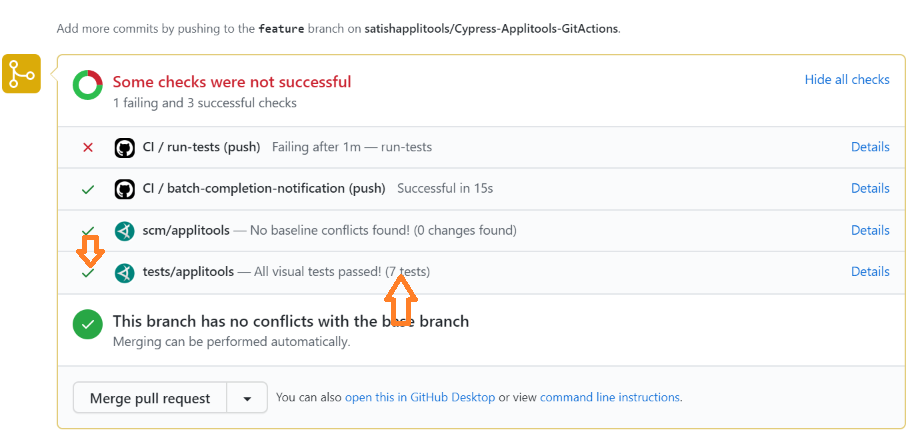Click the yellow git merge icon
Screen dimensions: 915x436
(21, 74)
